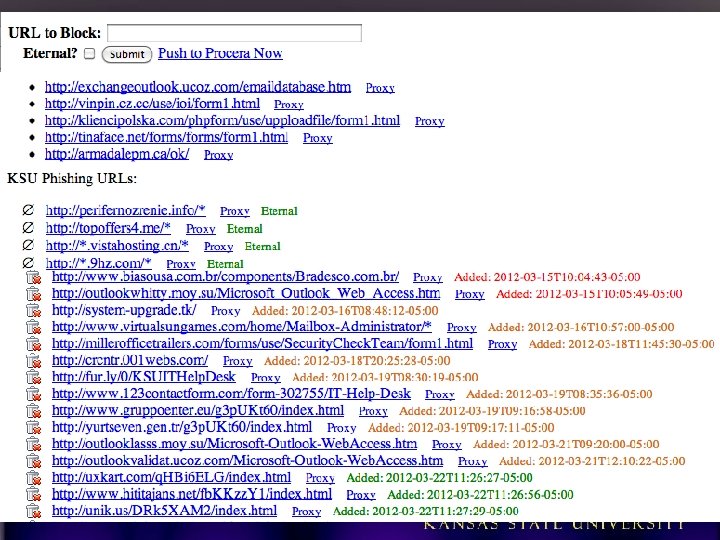Click Proxy next to topoffers4.me
Viewport: 720px width, 540px height.
coord(201,229)
